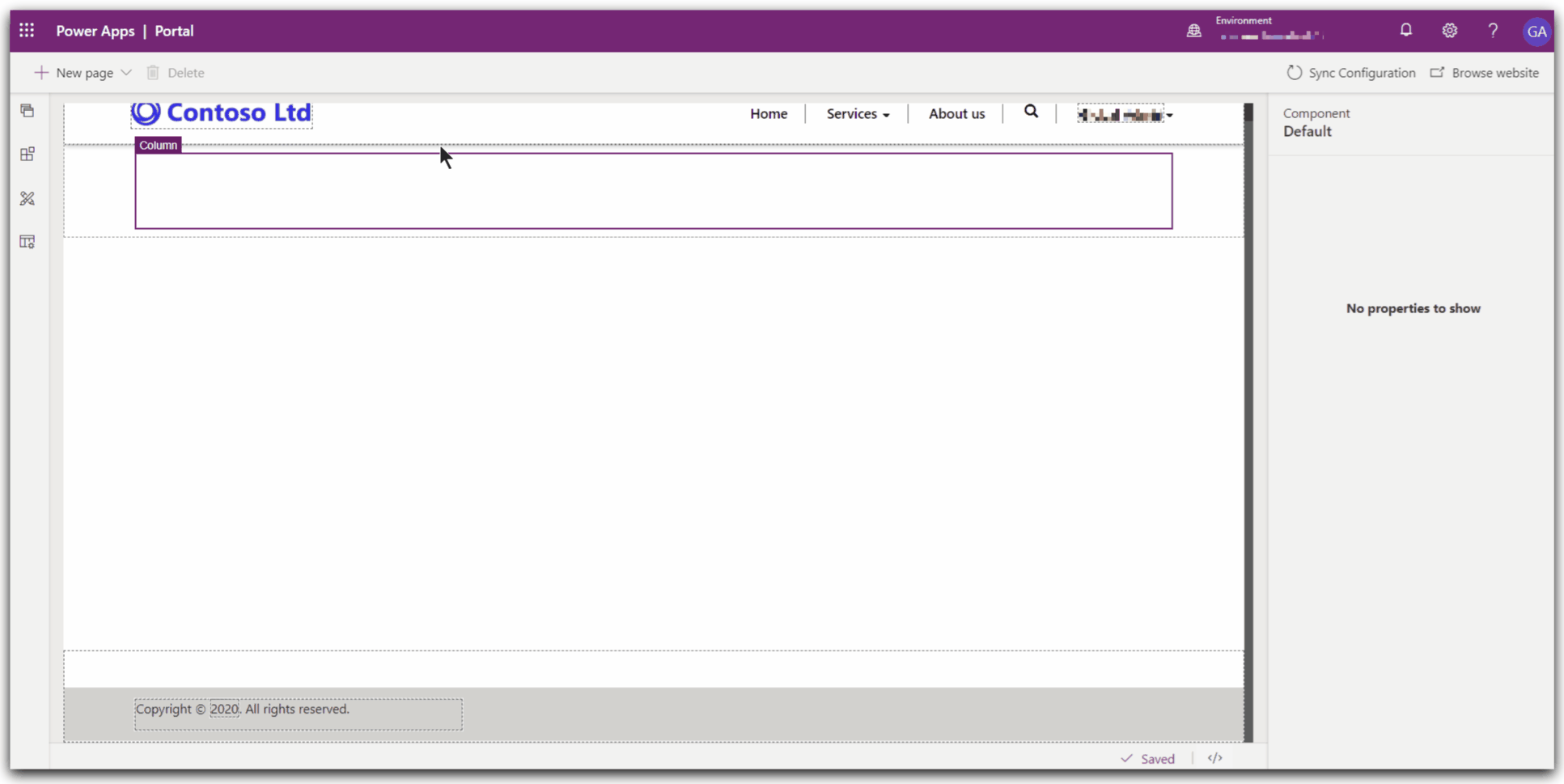
Task: Click the search magnifier in portal navigation
Action: [x=1031, y=112]
